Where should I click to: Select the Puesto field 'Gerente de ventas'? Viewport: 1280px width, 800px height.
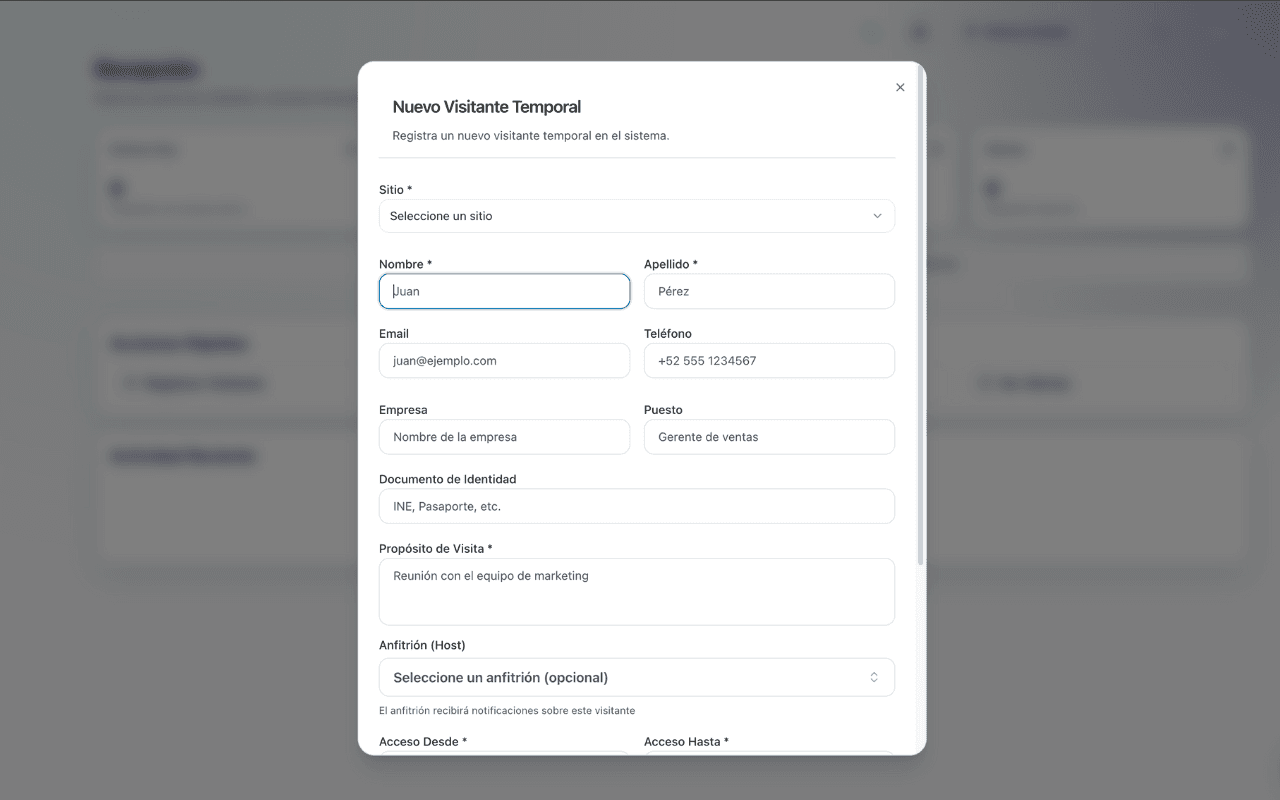(x=769, y=437)
